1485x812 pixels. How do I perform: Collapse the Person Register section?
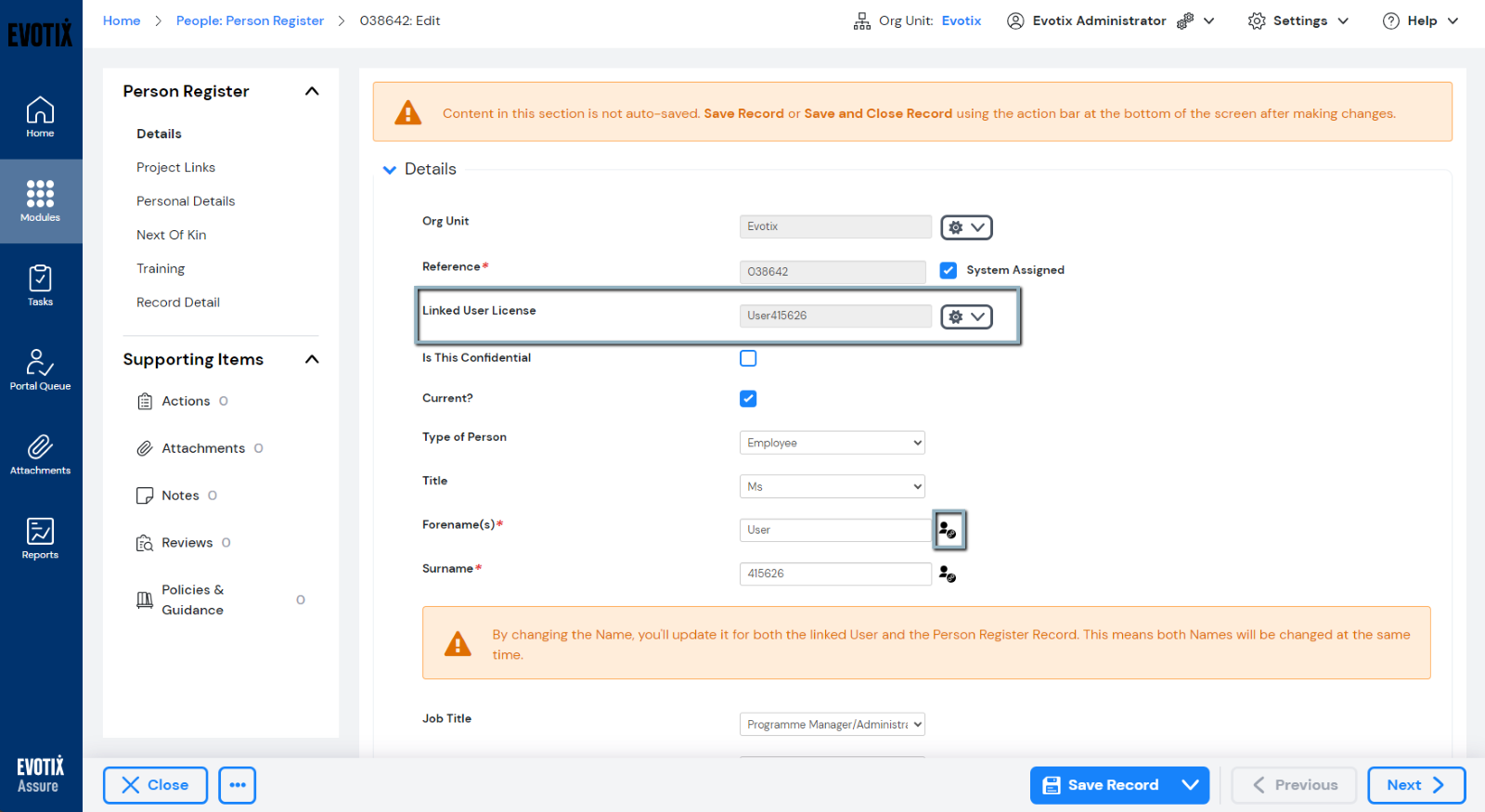tap(312, 91)
